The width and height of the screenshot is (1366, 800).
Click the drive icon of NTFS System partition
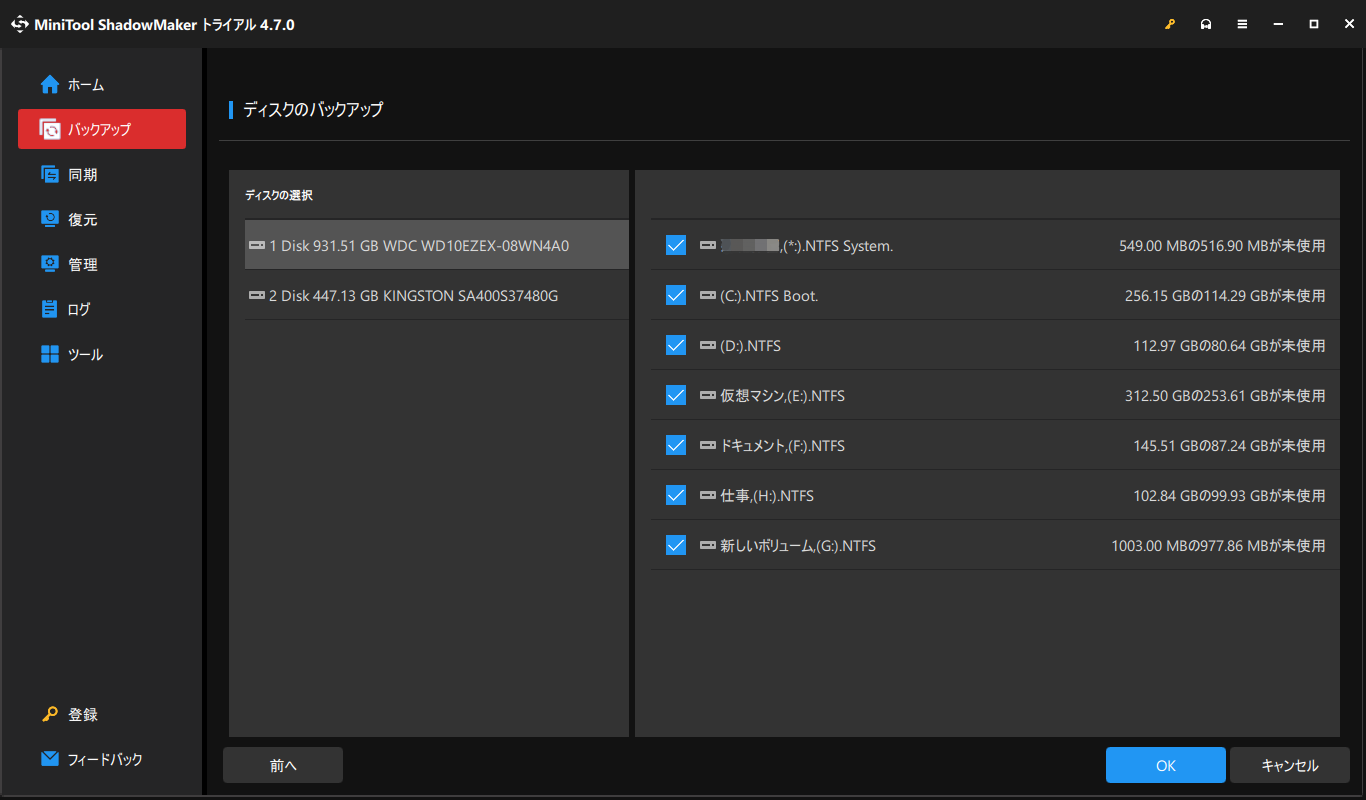coord(708,245)
